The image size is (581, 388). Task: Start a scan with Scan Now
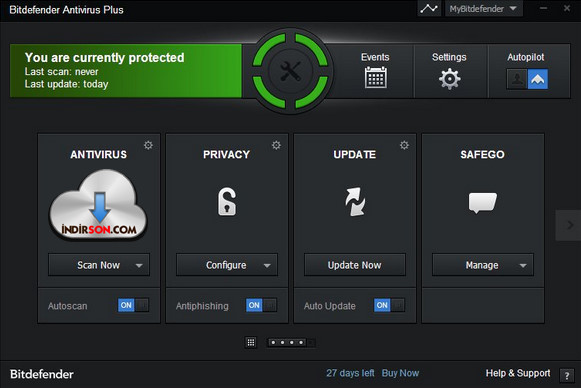click(x=99, y=265)
